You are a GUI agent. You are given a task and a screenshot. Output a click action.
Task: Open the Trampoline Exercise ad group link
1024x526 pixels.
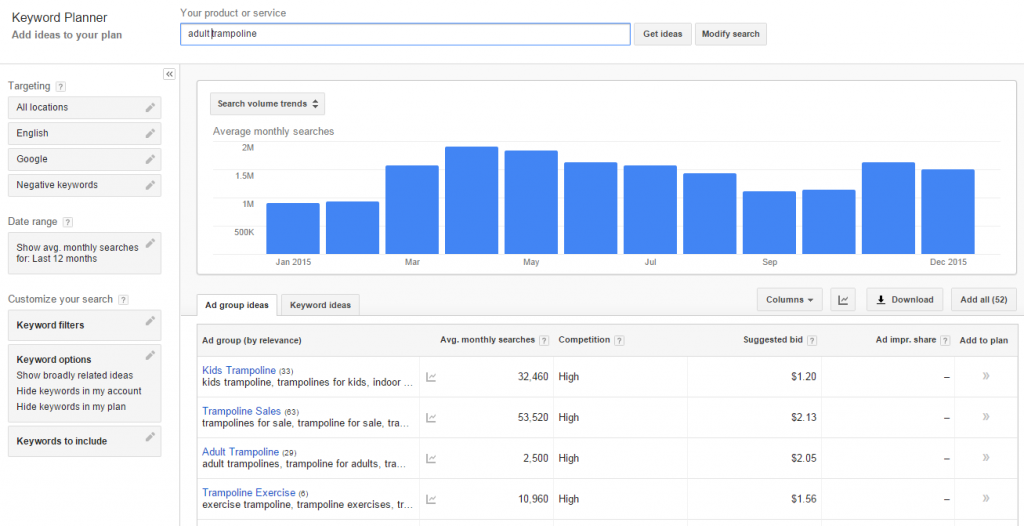[249, 493]
